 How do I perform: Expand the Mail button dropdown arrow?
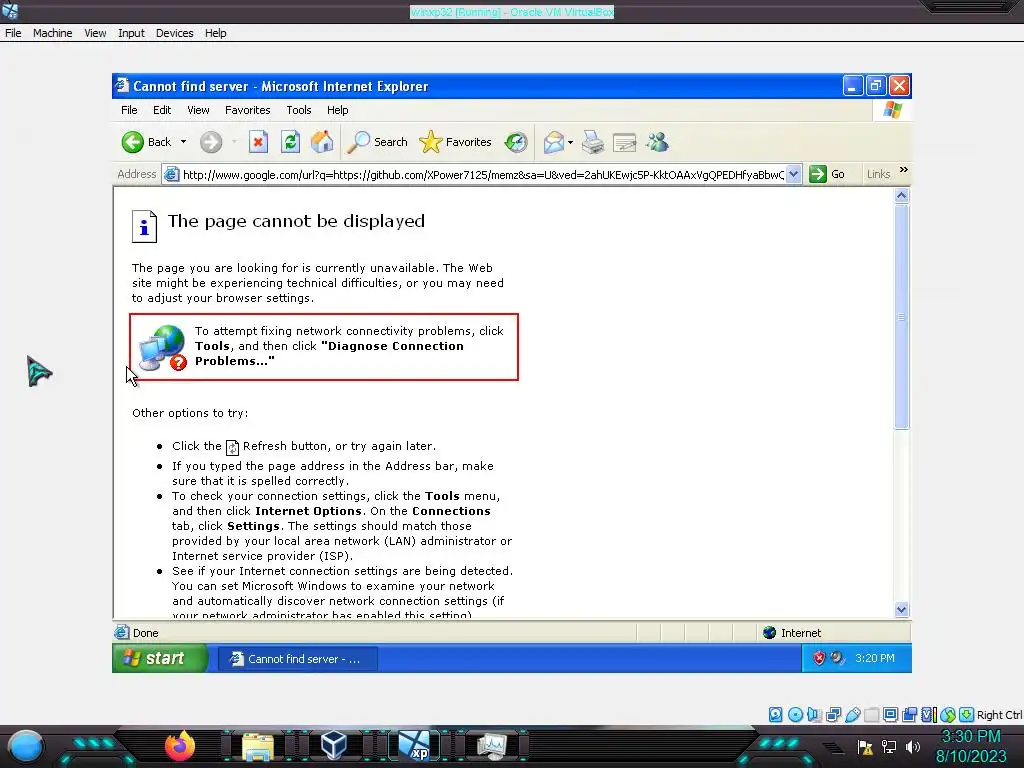click(x=571, y=142)
